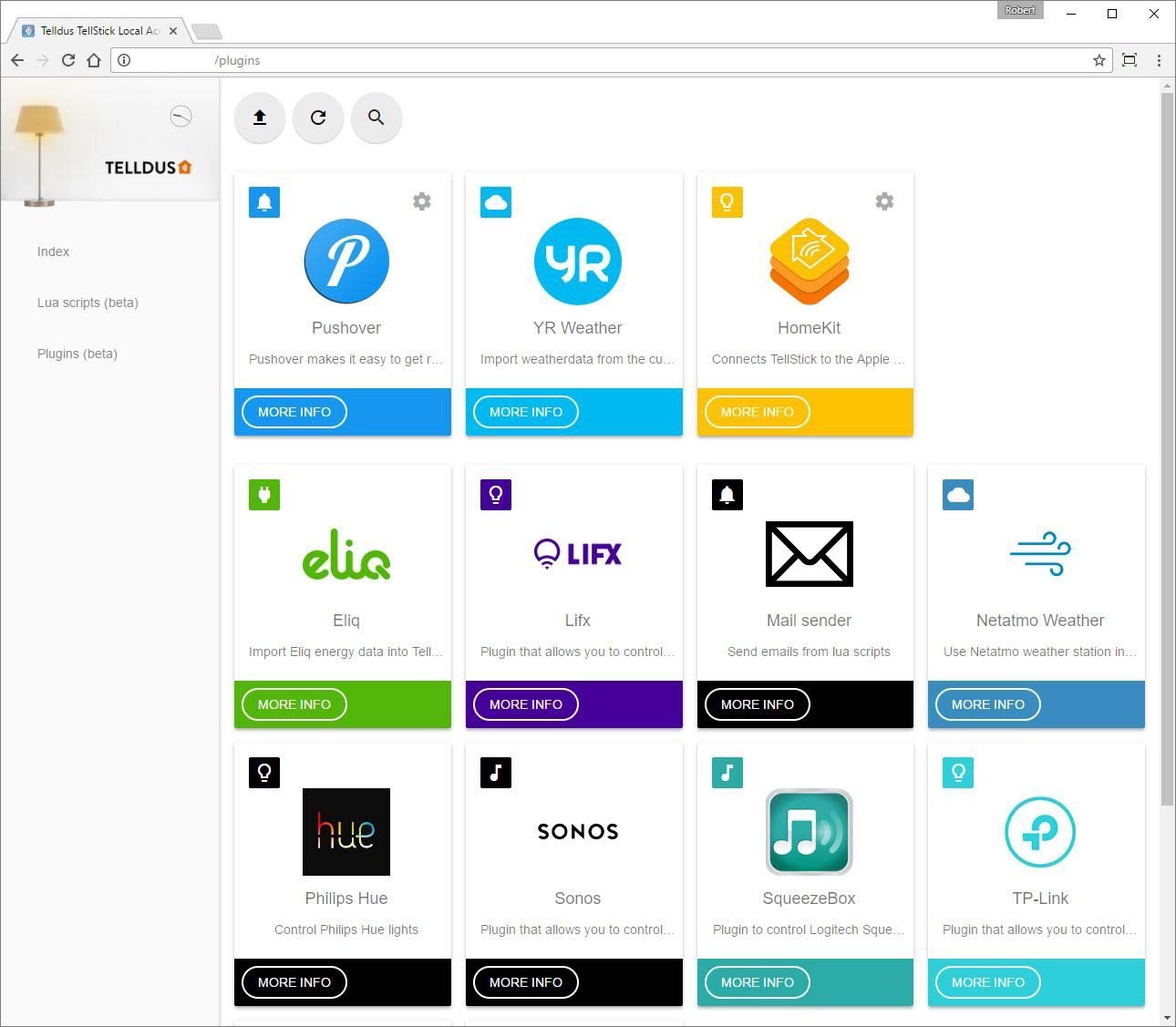Click the Eliq logo
The image size is (1176, 1027).
346,554
